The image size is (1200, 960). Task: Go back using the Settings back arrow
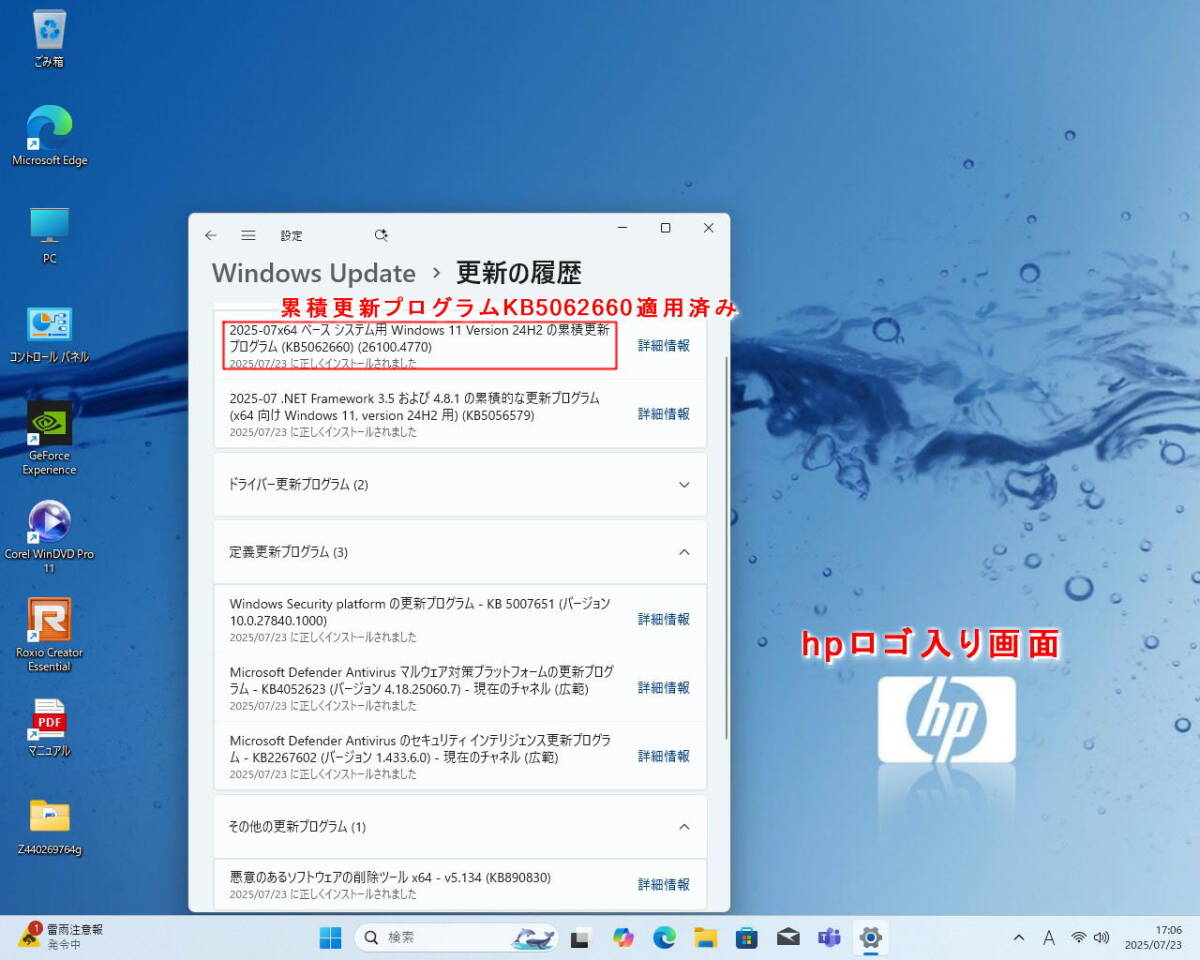click(x=210, y=235)
